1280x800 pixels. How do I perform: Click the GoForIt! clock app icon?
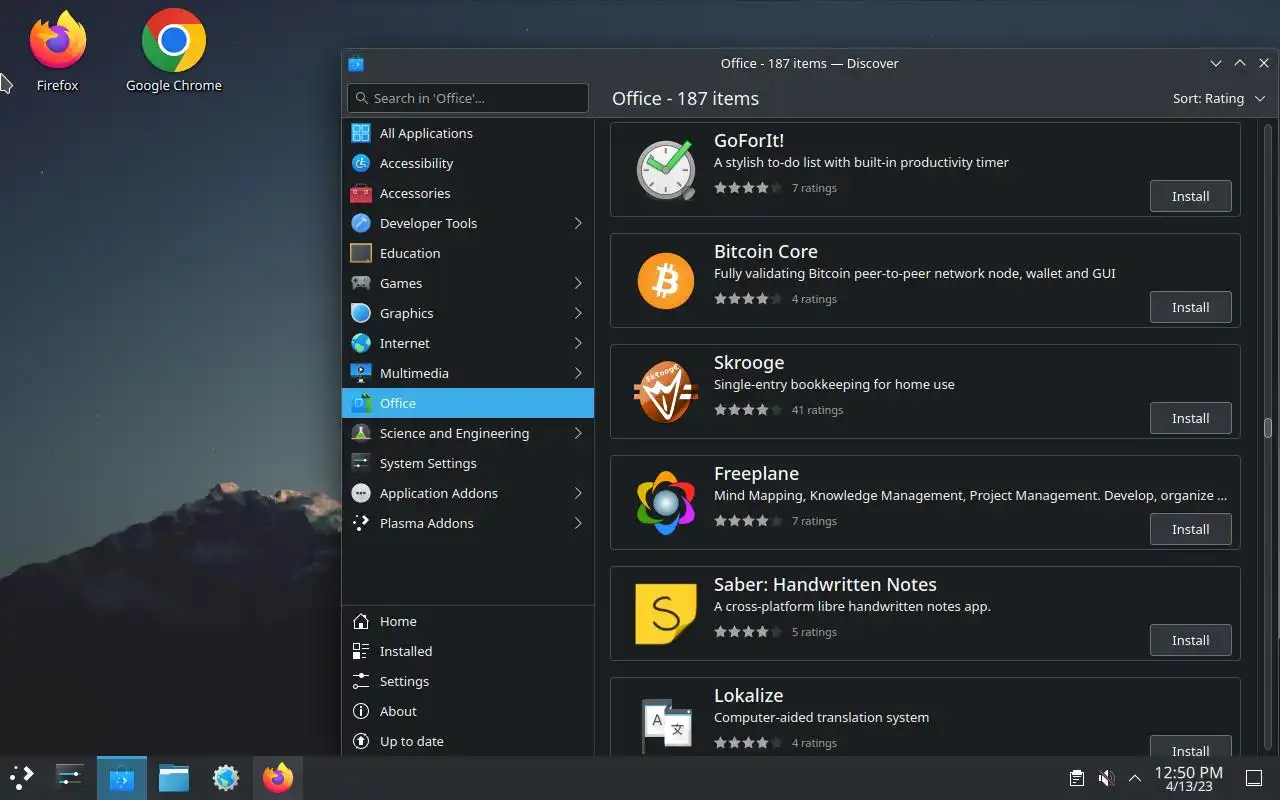(x=666, y=169)
